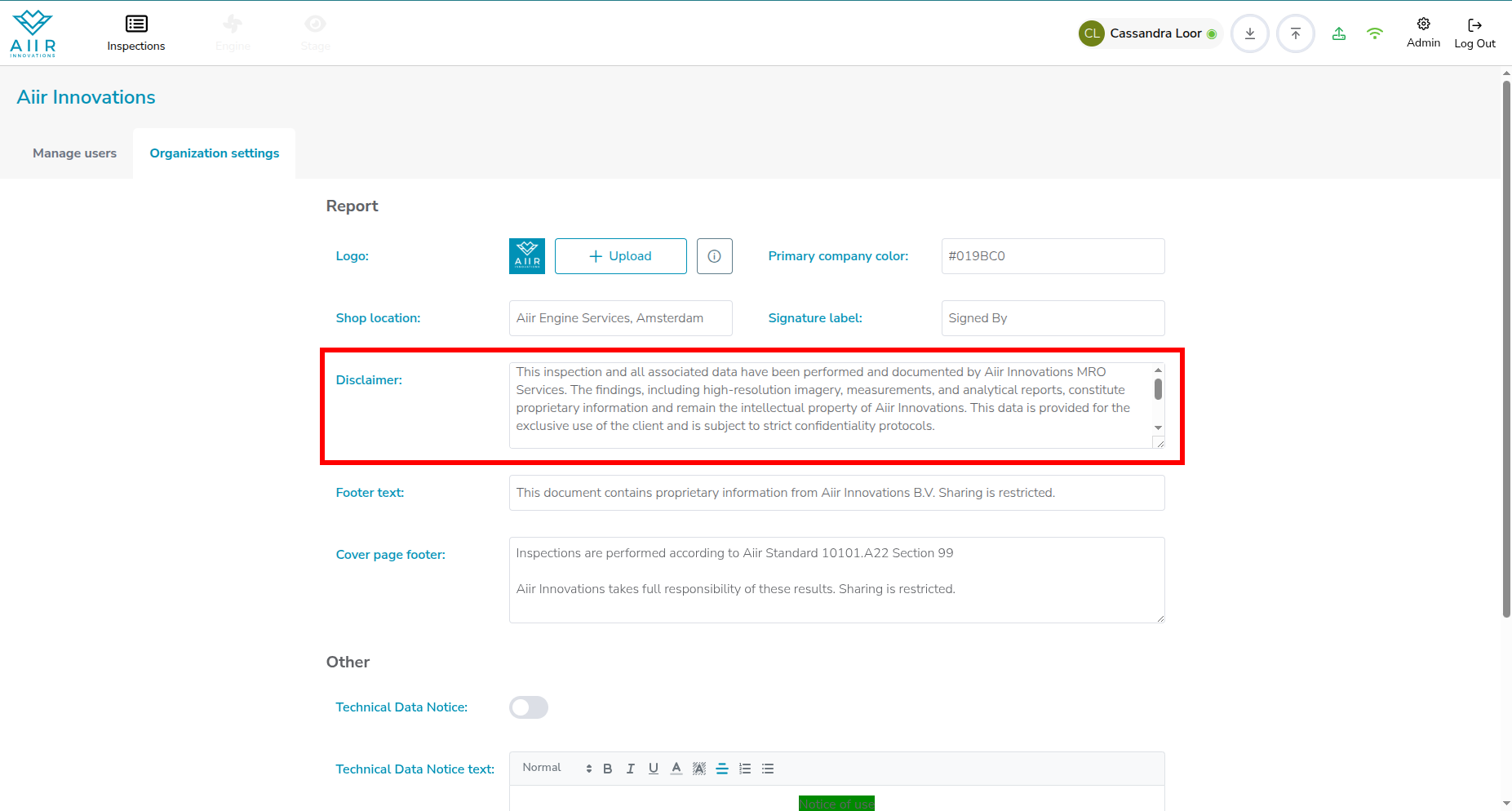Open the Normal text style dropdown
This screenshot has width=1512, height=811.
[557, 768]
